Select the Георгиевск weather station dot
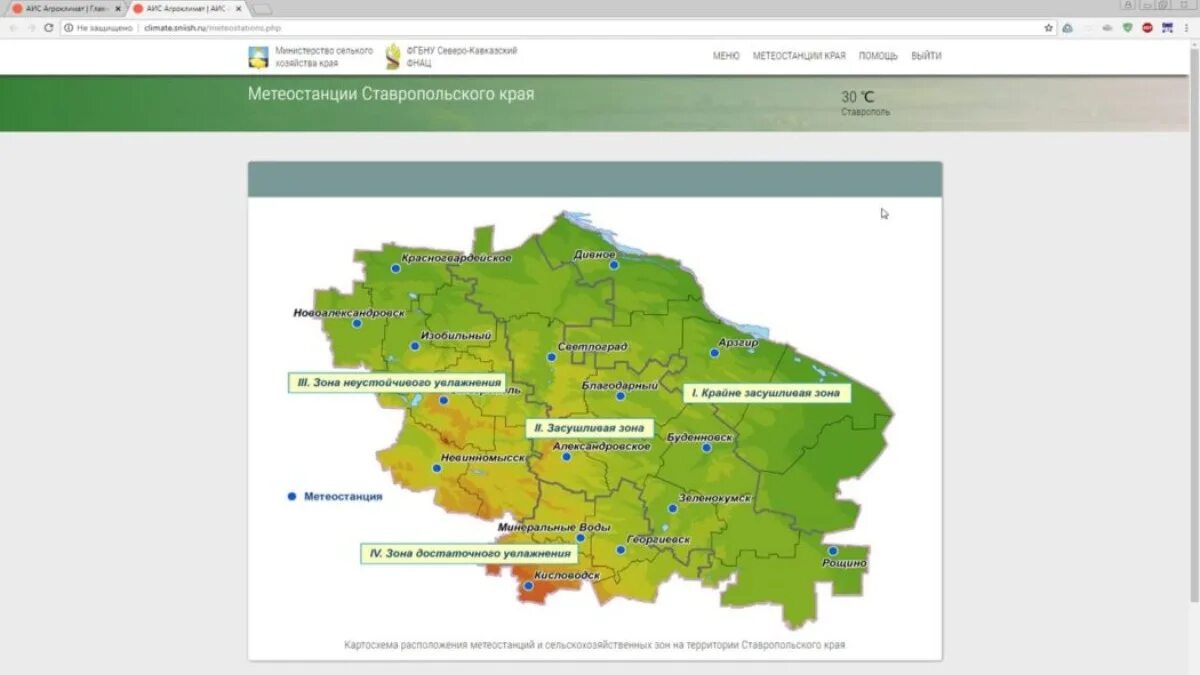This screenshot has height=675, width=1200. pyautogui.click(x=620, y=549)
